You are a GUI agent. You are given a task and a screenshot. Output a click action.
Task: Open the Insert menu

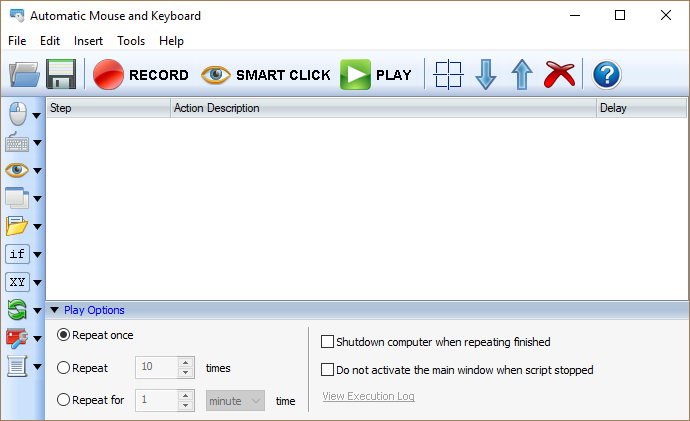tap(88, 41)
